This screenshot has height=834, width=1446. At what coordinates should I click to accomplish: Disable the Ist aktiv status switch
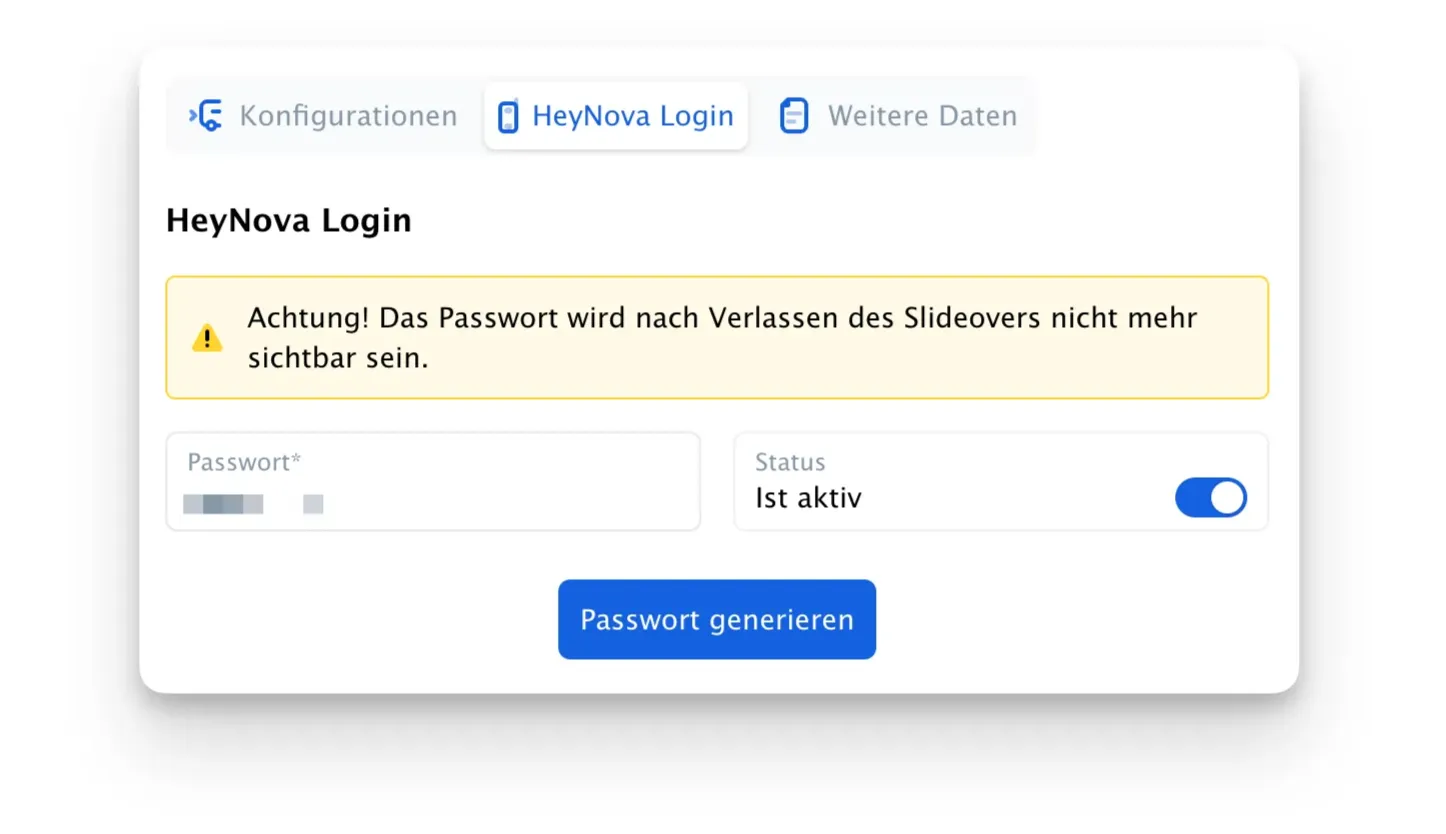1211,497
